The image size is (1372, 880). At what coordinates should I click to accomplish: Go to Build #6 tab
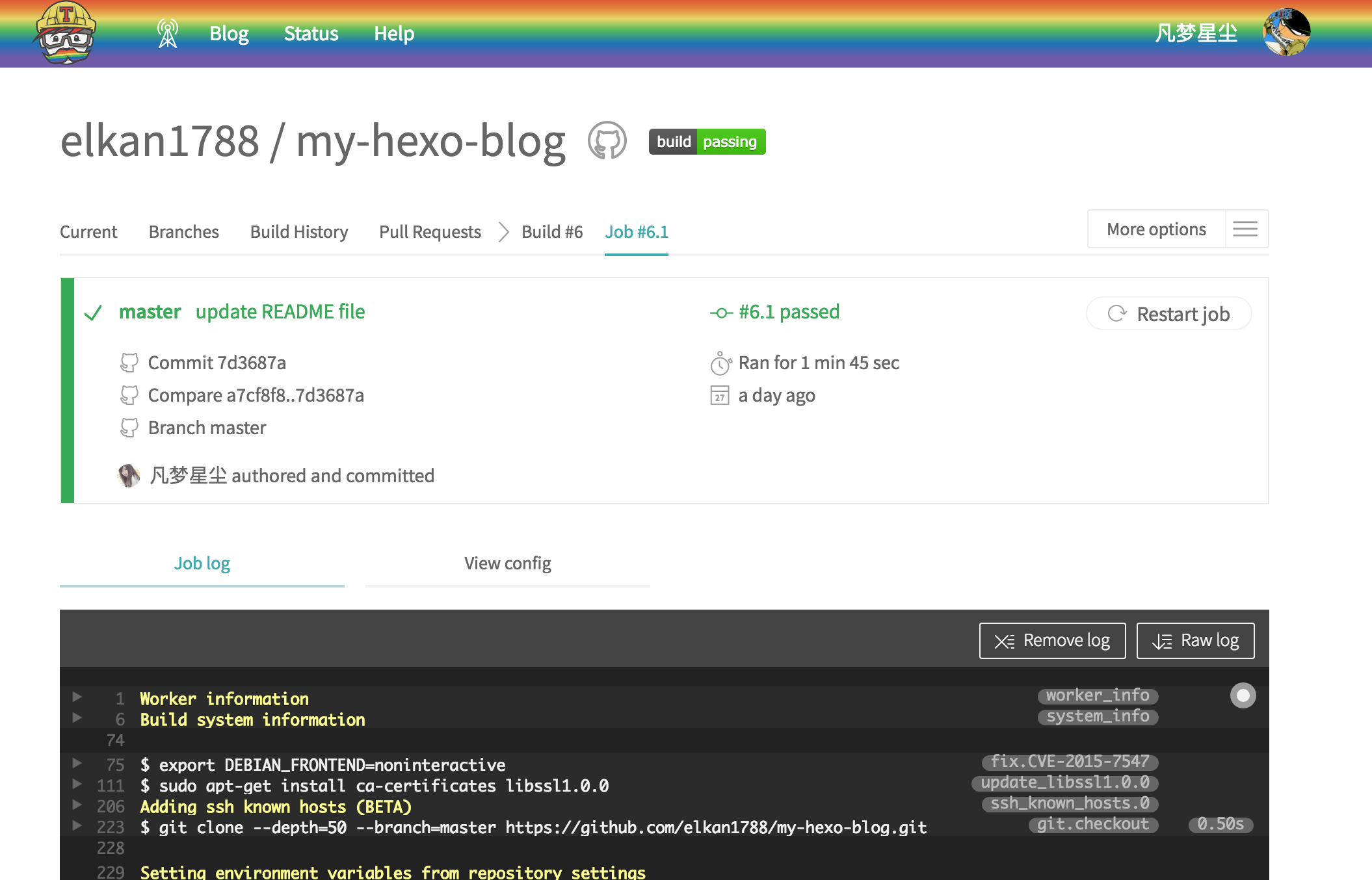[x=552, y=232]
